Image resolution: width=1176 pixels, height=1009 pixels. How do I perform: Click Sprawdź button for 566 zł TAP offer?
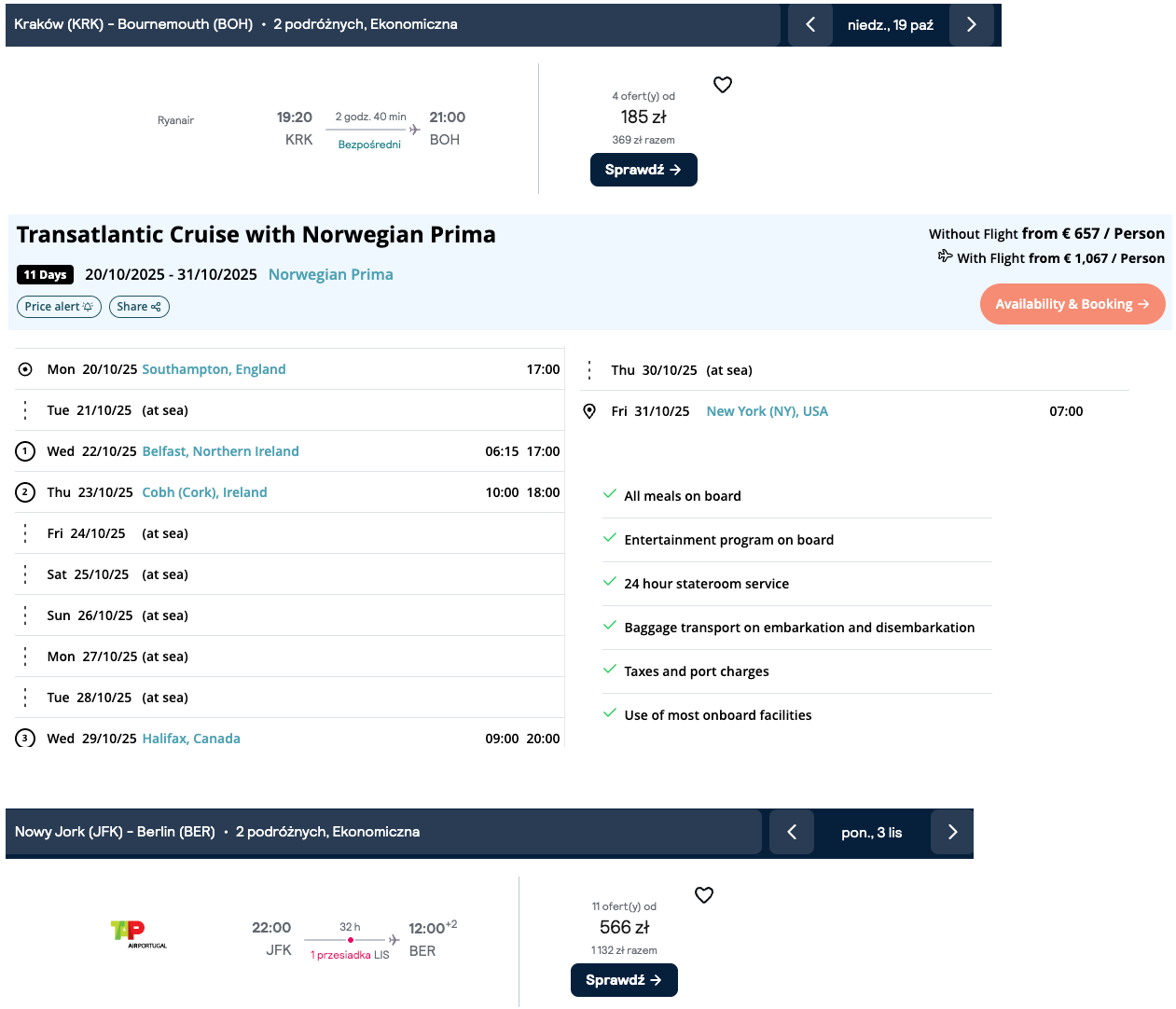point(624,980)
